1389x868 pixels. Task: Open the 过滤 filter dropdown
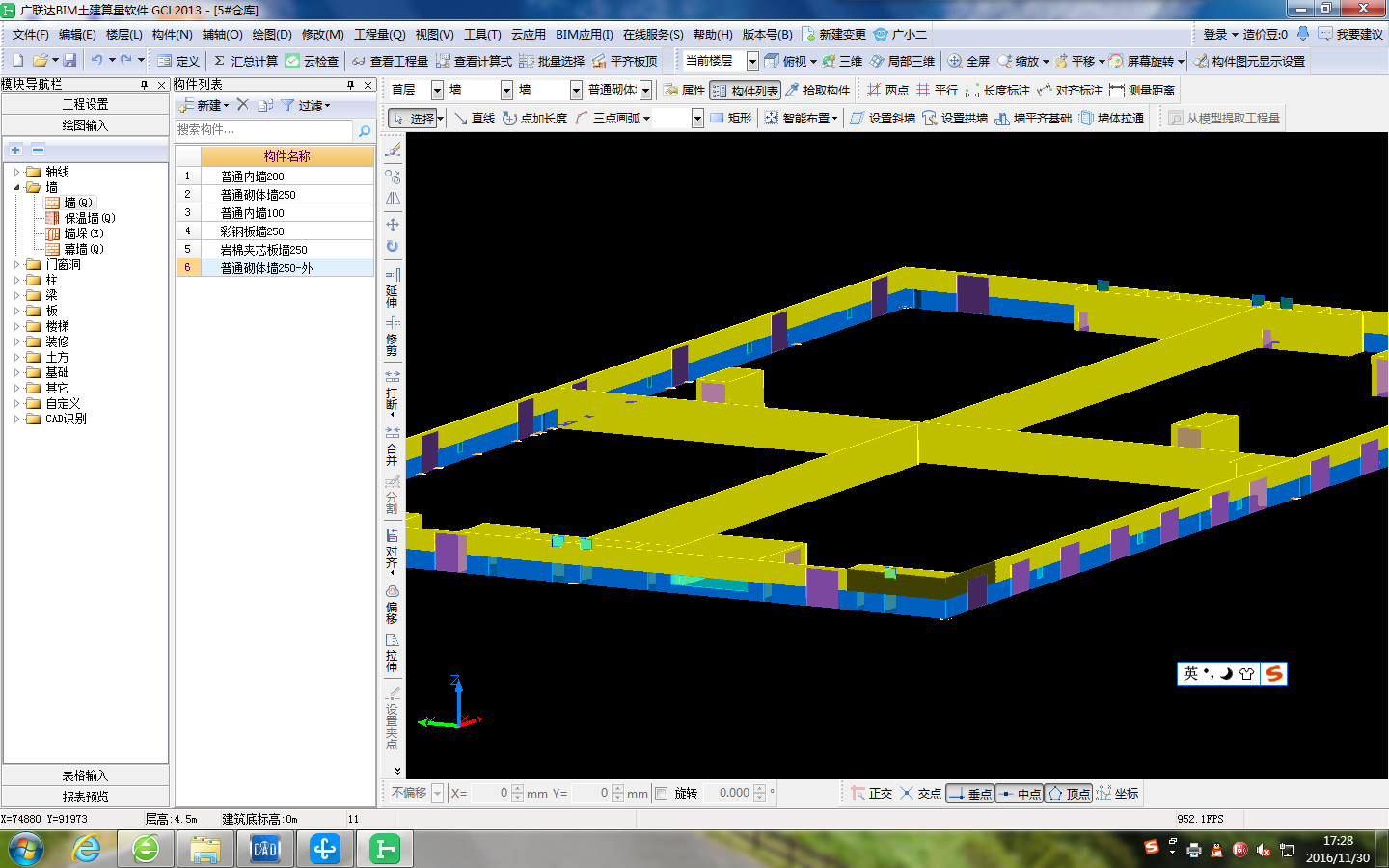click(306, 105)
